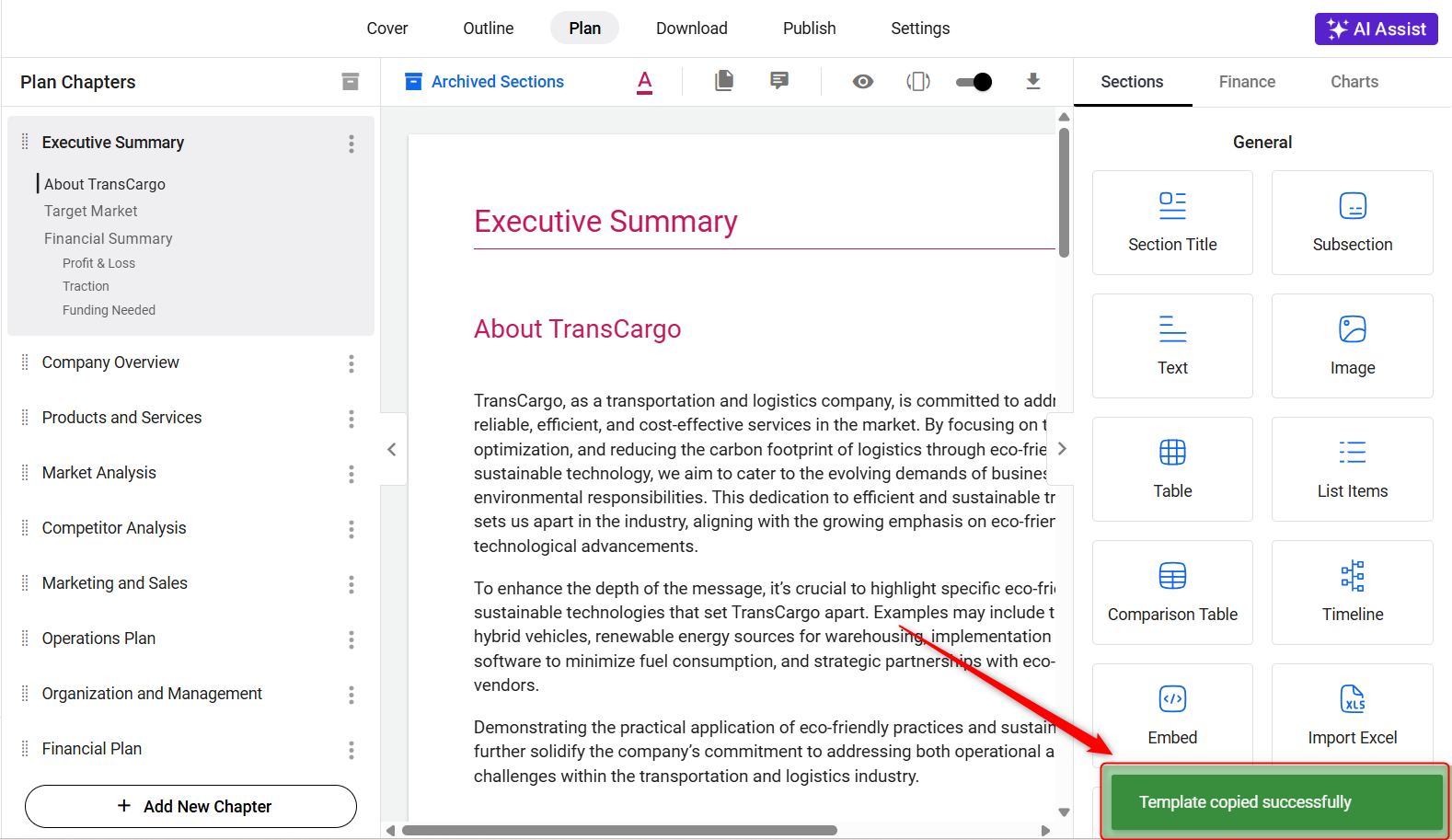Click the download arrow toolbar icon
Image resolution: width=1452 pixels, height=840 pixels.
tap(1033, 81)
